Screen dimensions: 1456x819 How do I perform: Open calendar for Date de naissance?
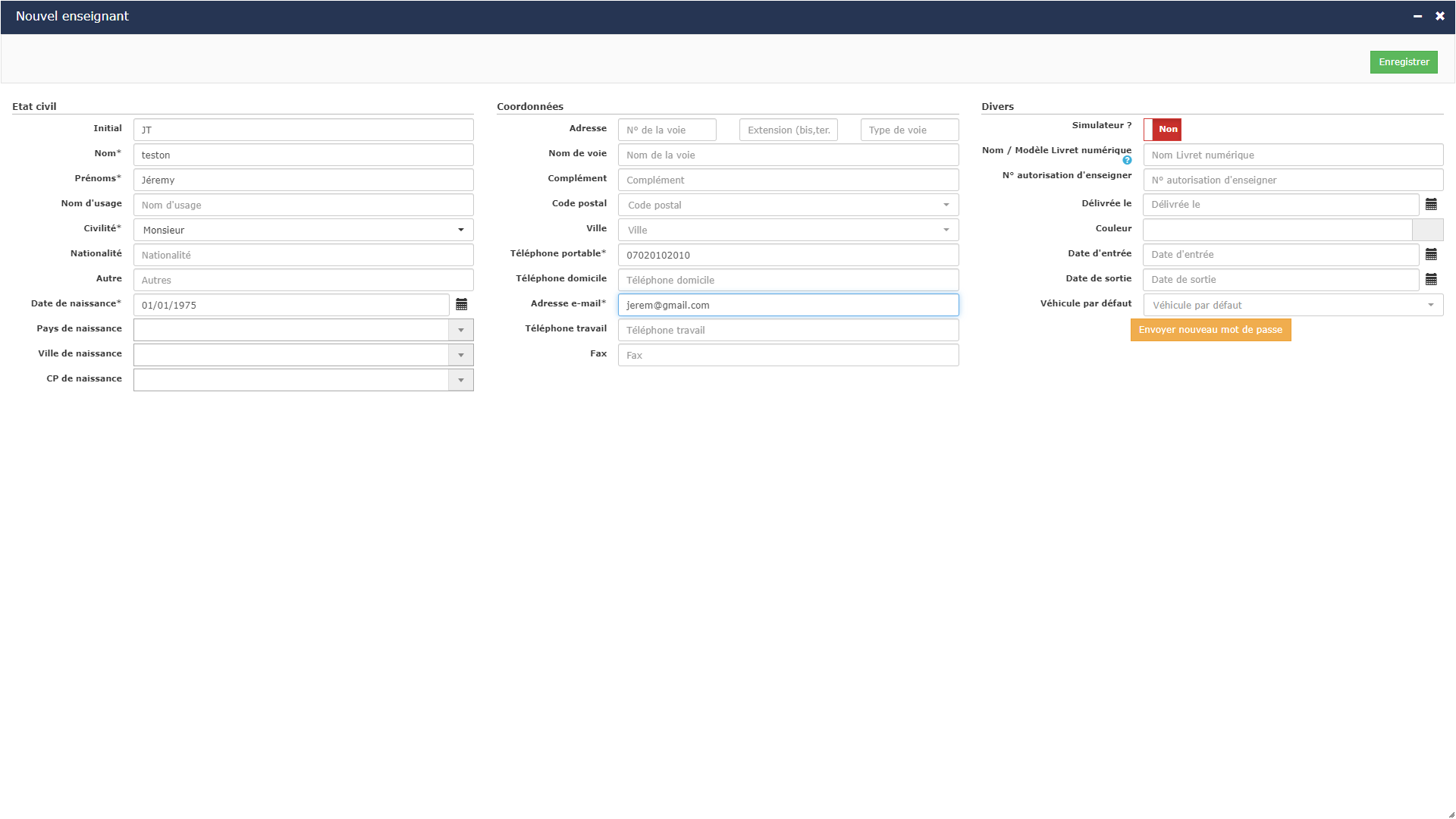(461, 305)
